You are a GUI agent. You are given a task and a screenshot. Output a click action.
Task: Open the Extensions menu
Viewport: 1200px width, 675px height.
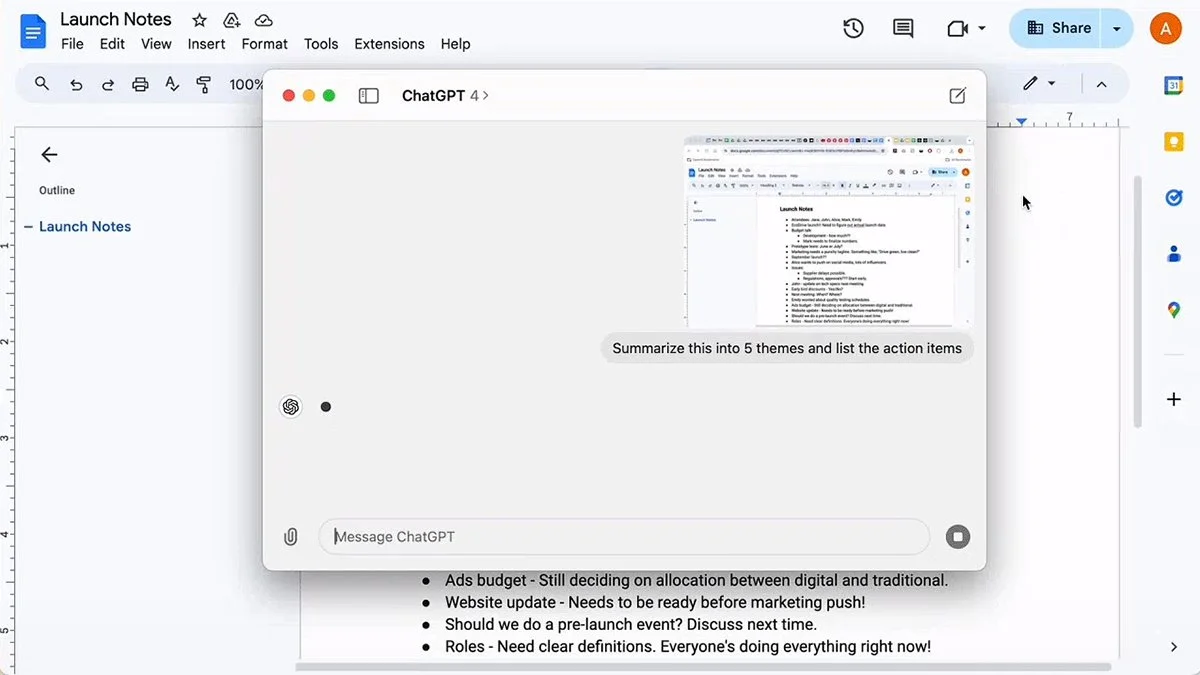[389, 43]
